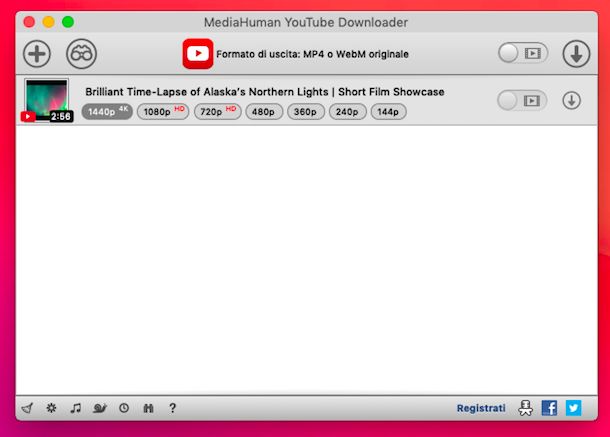Open help with question mark icon
610x437 pixels.
pos(172,408)
